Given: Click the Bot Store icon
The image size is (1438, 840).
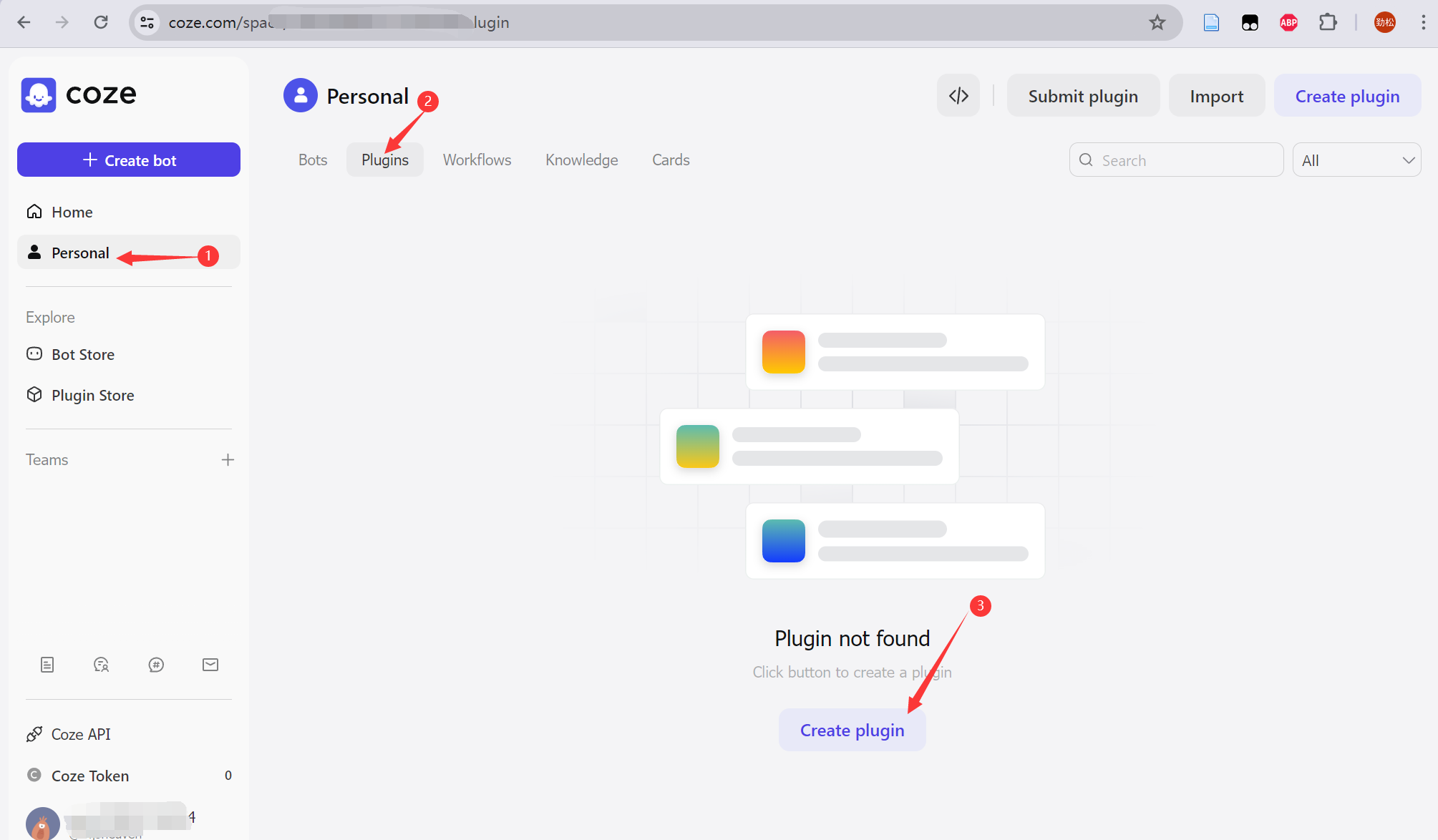Looking at the screenshot, I should click(x=34, y=354).
